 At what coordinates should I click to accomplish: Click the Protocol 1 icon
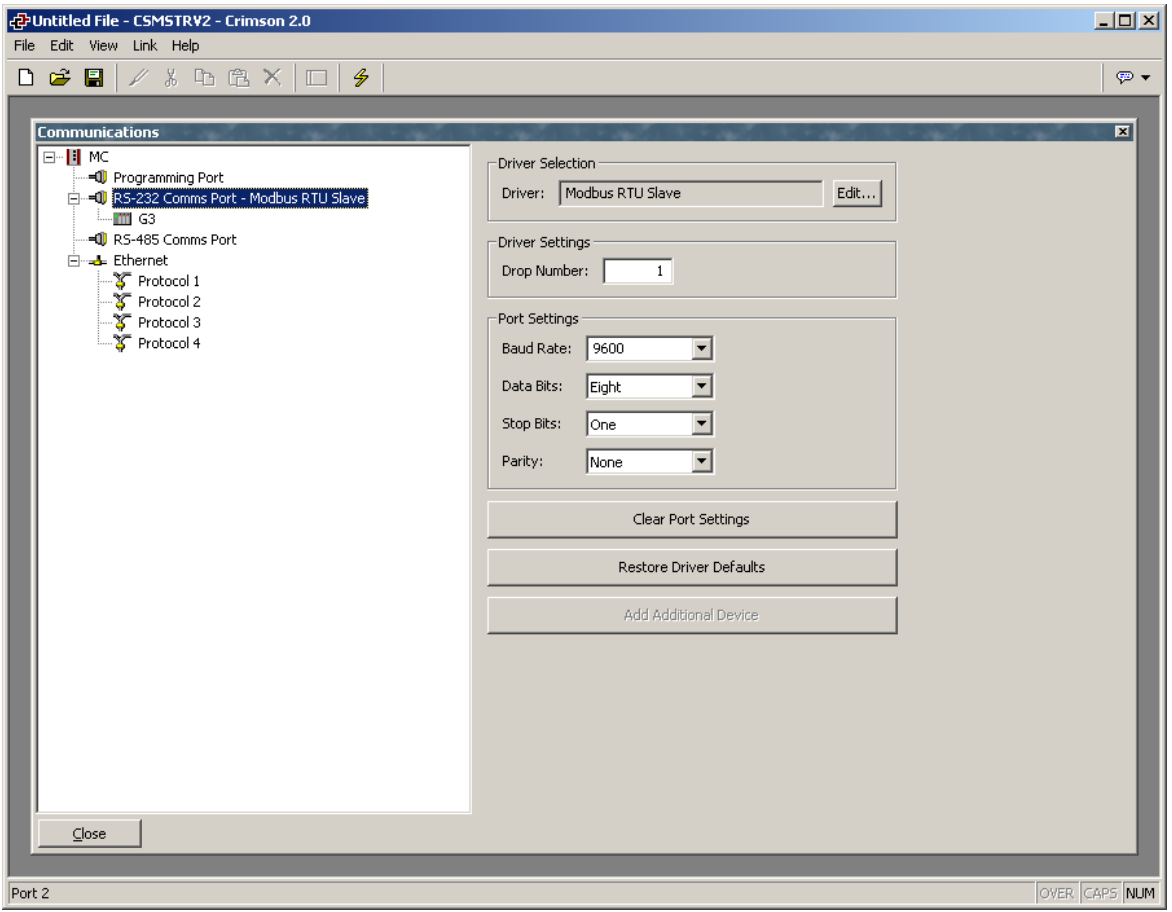pyautogui.click(x=123, y=281)
